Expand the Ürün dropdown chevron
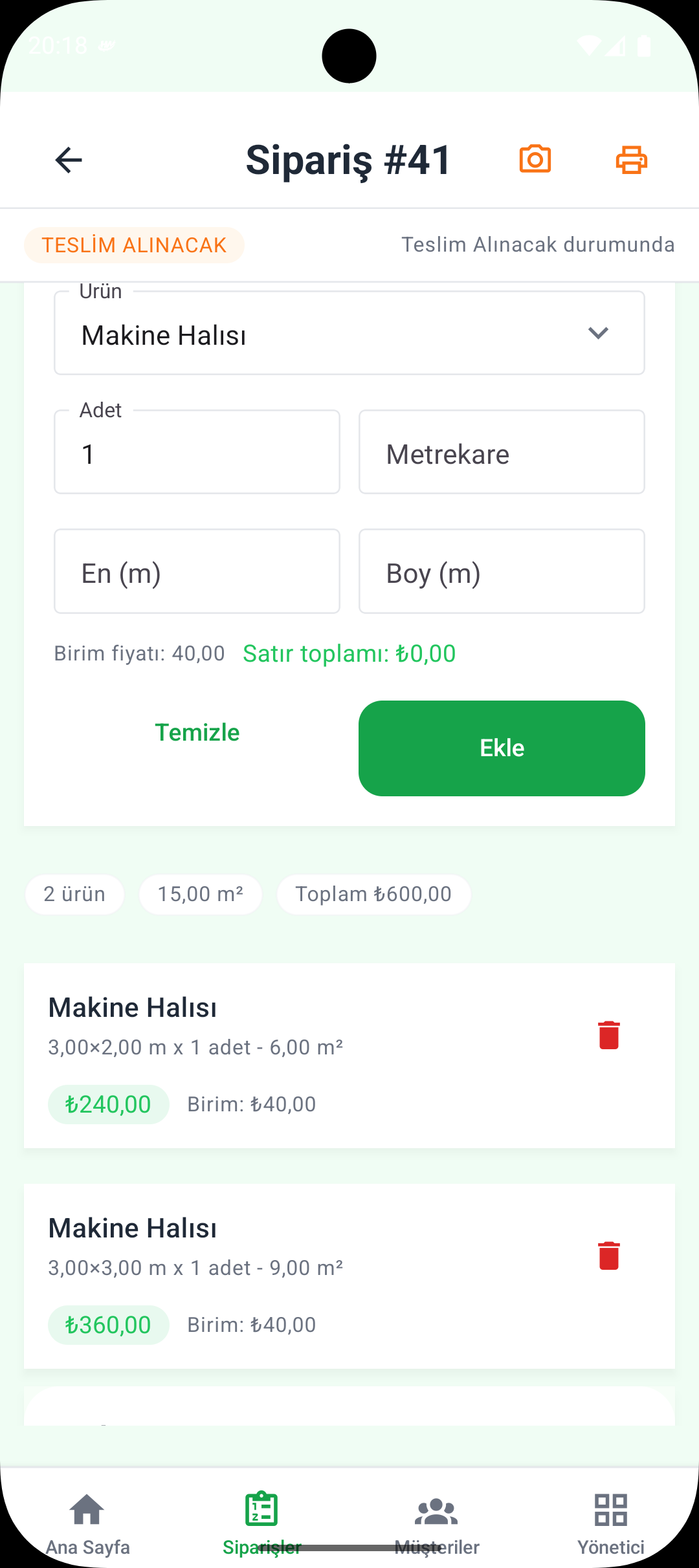Image resolution: width=699 pixels, height=1568 pixels. pos(598,333)
